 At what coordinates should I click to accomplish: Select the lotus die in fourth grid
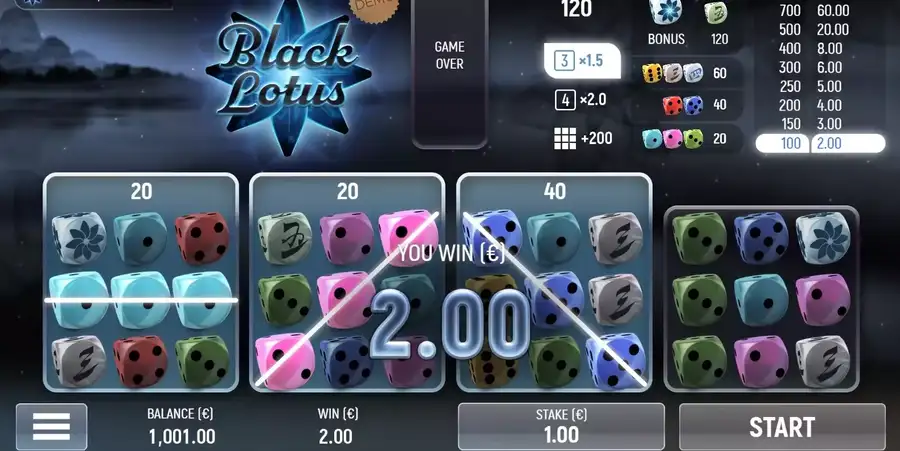823,238
